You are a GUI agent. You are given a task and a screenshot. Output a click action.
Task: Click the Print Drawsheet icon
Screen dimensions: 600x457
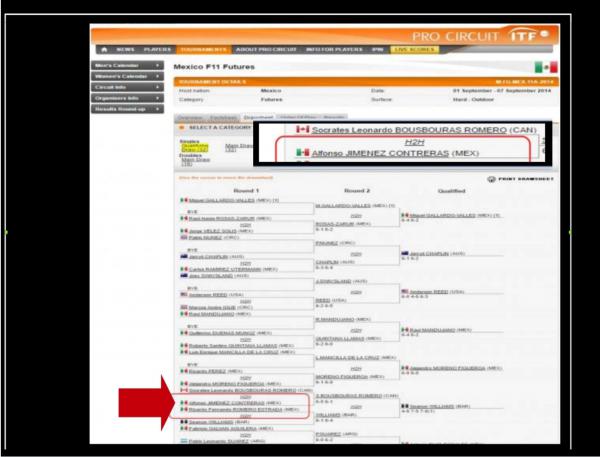click(491, 178)
